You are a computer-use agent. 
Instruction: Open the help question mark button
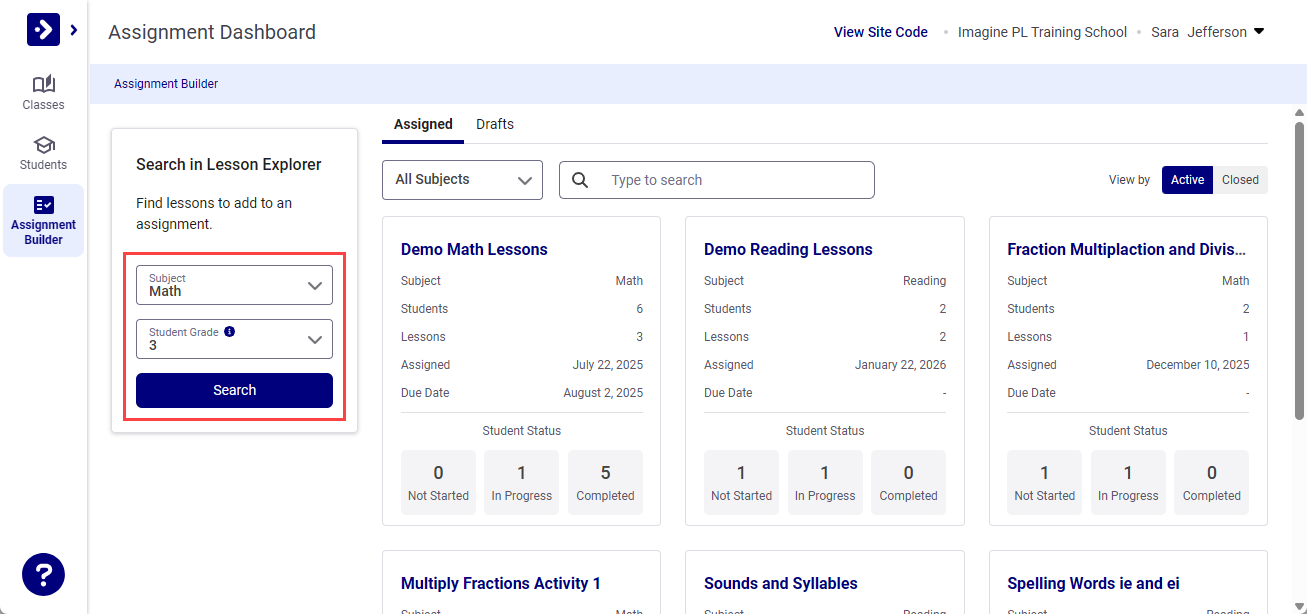[43, 575]
